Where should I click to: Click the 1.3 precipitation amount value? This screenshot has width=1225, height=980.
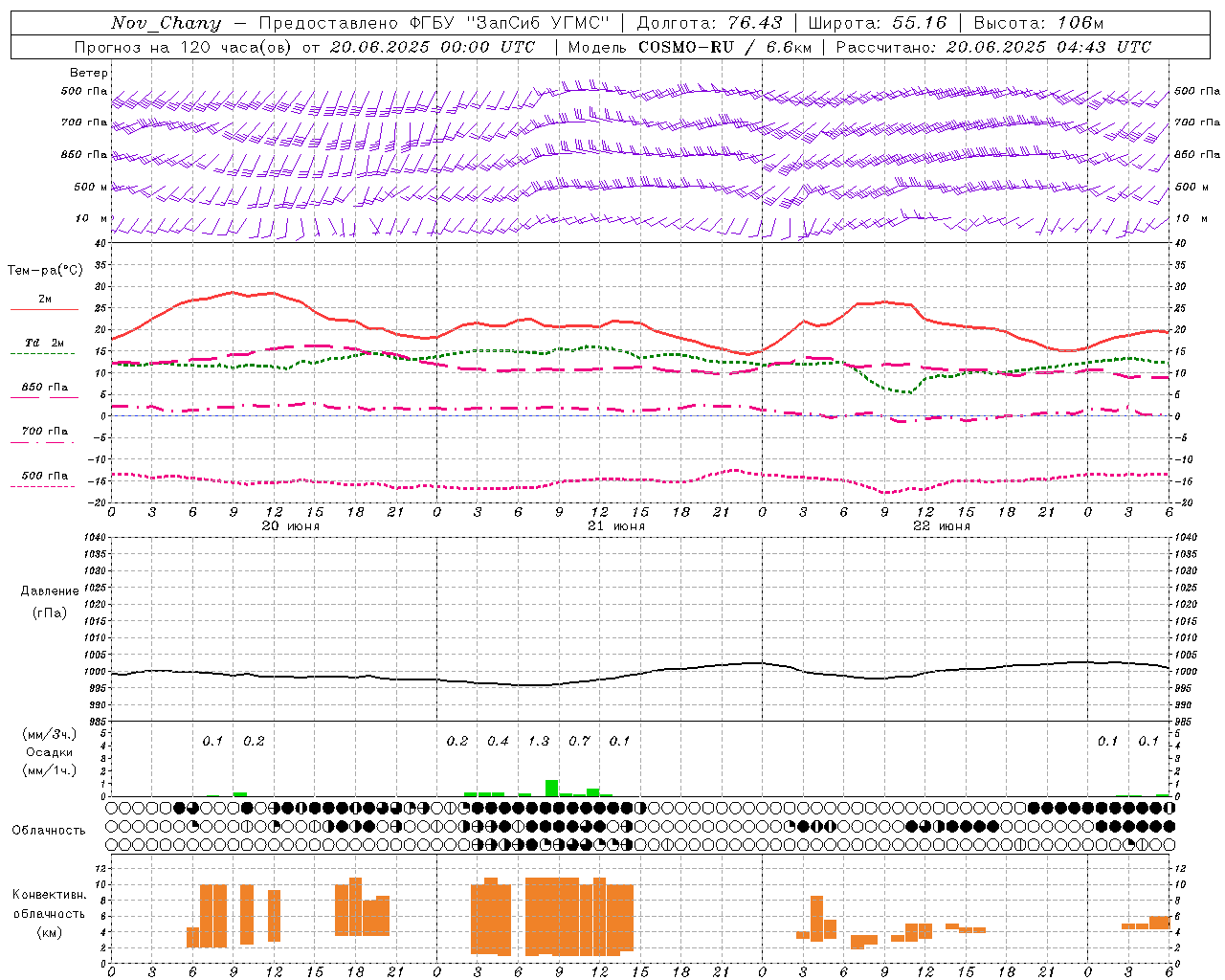(539, 741)
